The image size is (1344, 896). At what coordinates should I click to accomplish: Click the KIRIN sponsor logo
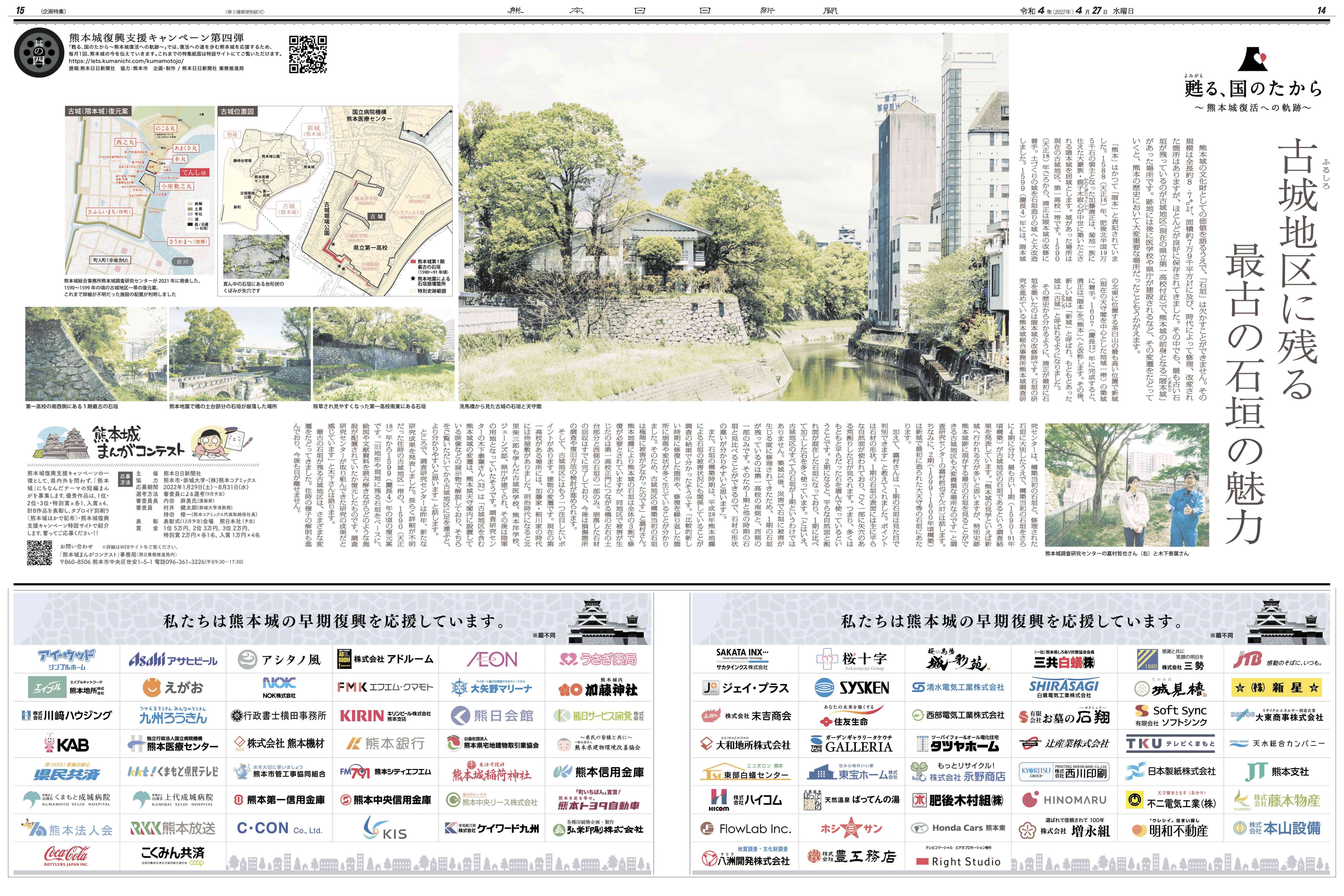click(x=386, y=716)
